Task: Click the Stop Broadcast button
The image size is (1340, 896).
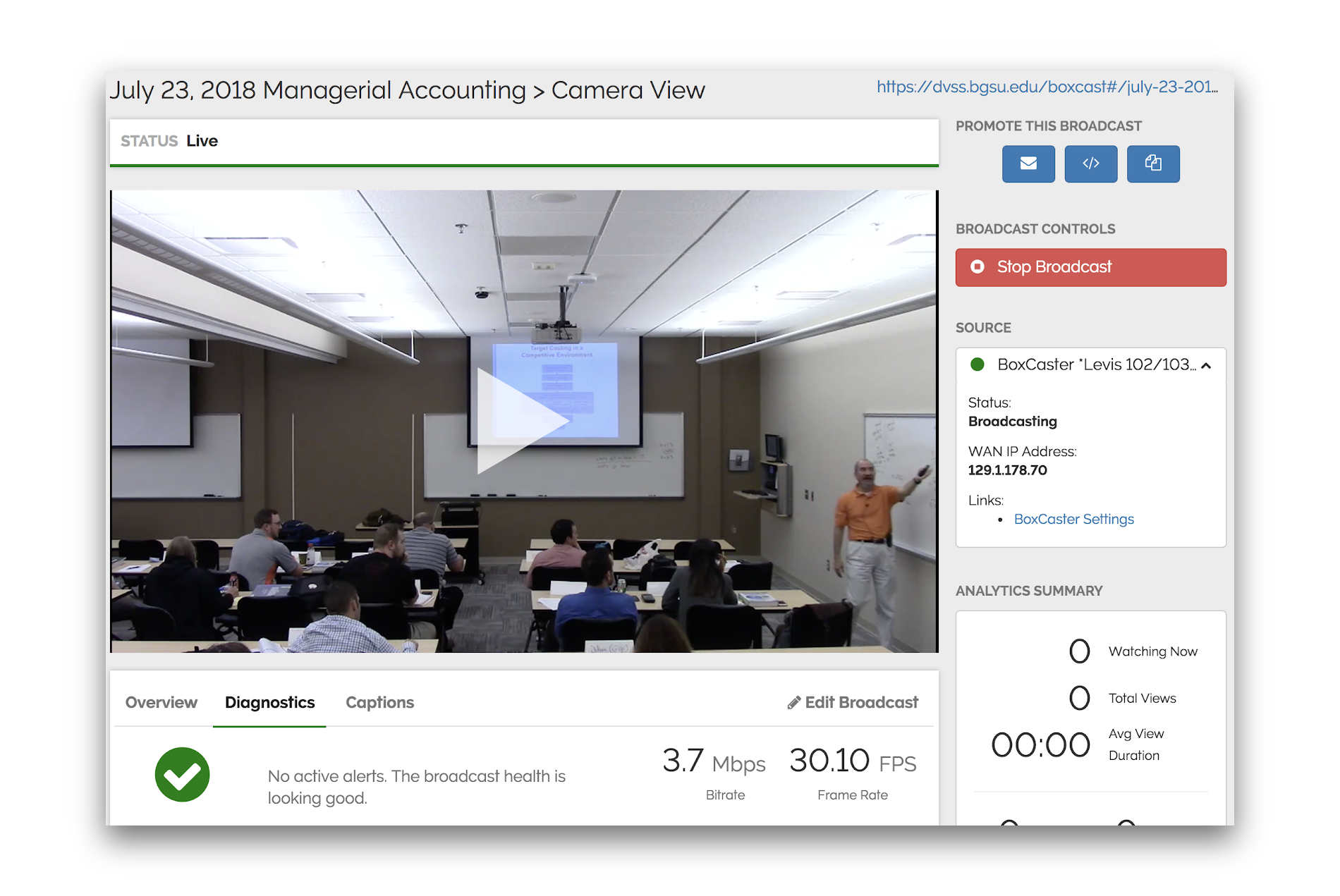Action: (x=1090, y=267)
